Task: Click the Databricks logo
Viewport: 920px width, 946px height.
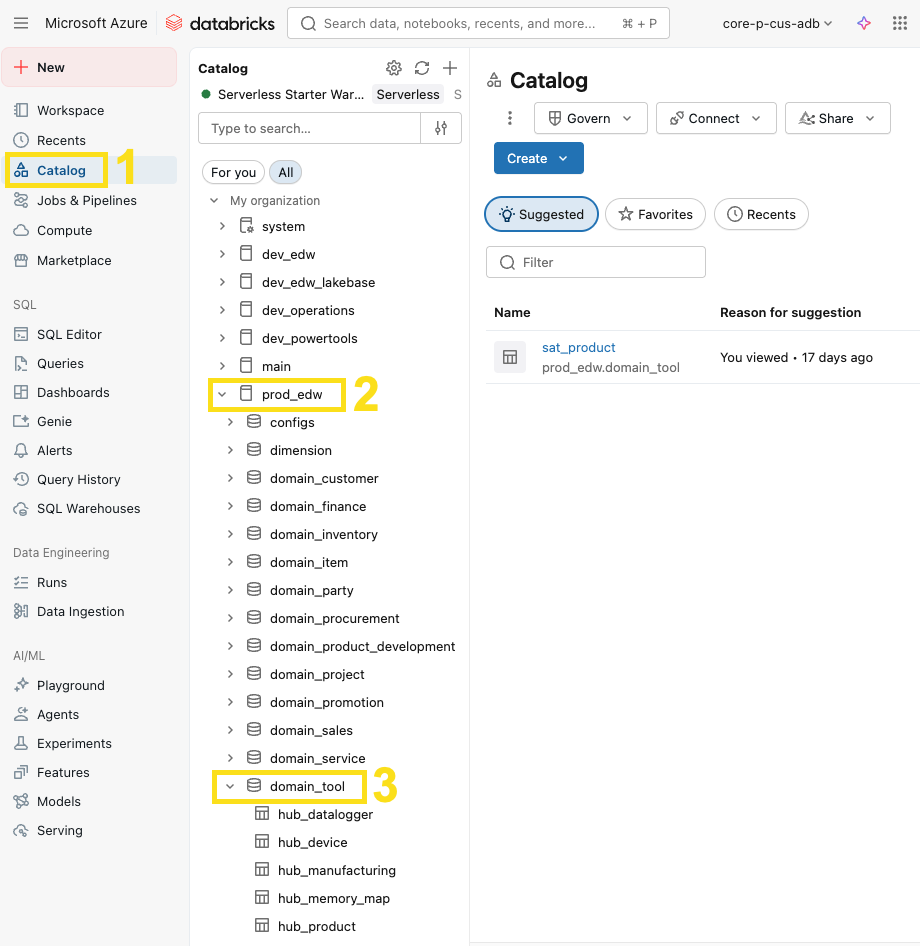Action: point(220,24)
